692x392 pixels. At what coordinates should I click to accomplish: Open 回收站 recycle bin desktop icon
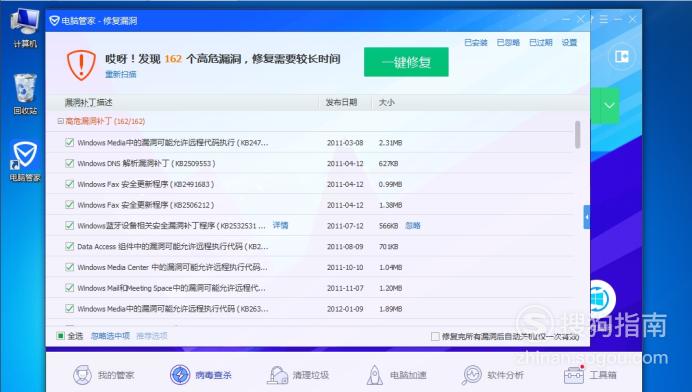[x=25, y=88]
